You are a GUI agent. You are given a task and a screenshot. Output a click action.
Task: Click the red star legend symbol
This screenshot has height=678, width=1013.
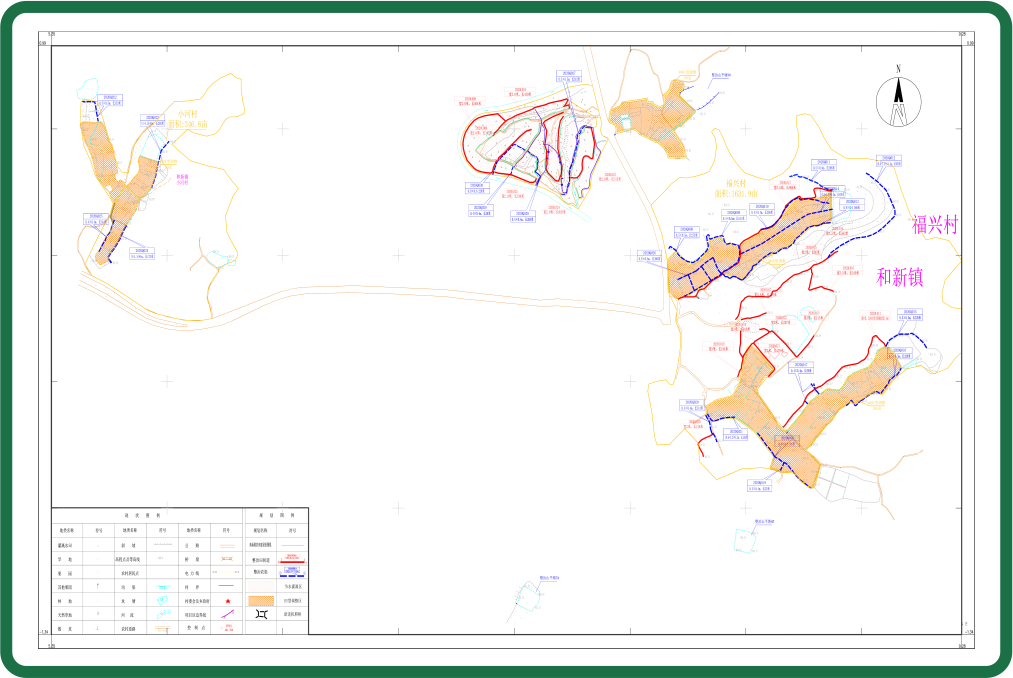(x=228, y=601)
